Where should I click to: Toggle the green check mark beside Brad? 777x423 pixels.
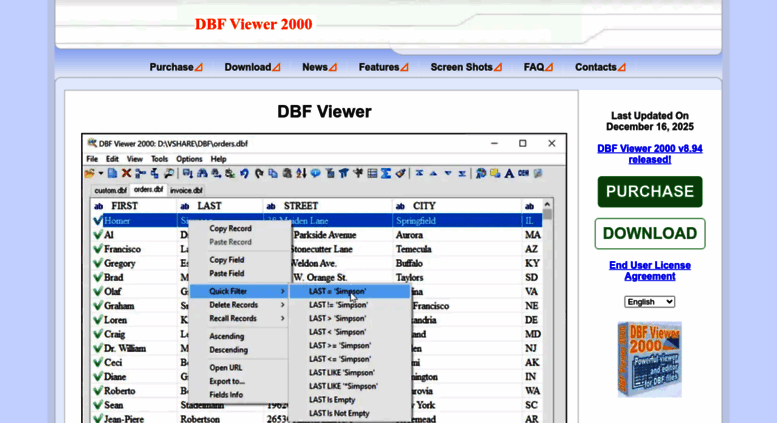tap(98, 277)
